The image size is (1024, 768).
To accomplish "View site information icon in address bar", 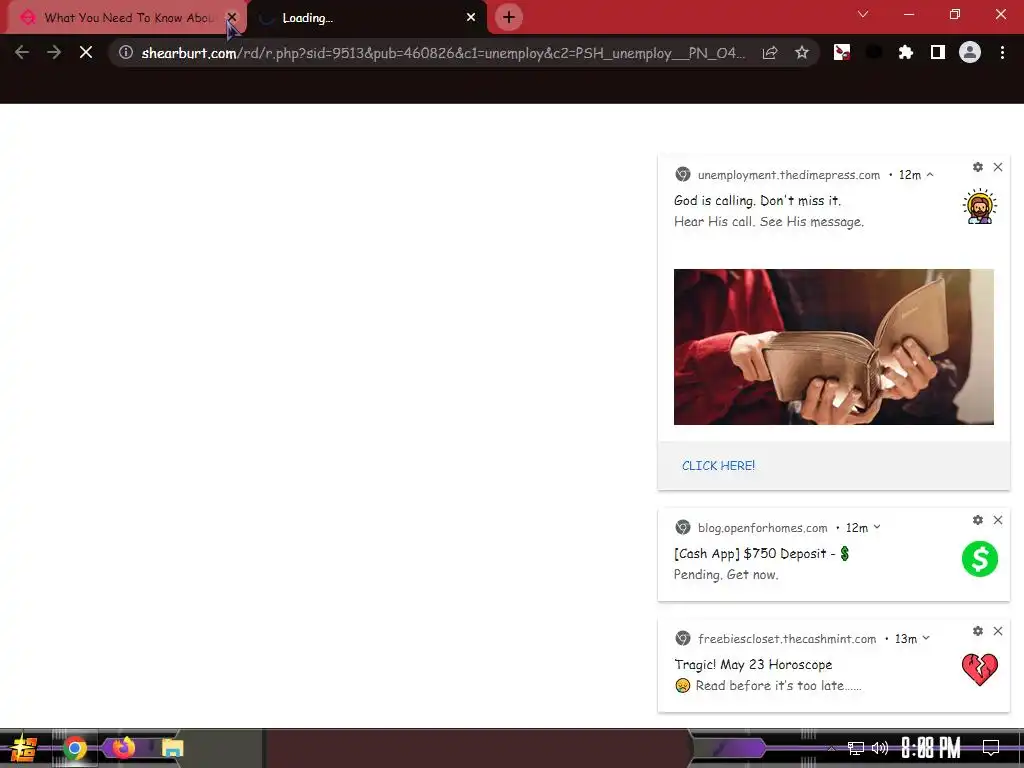I will tap(126, 52).
